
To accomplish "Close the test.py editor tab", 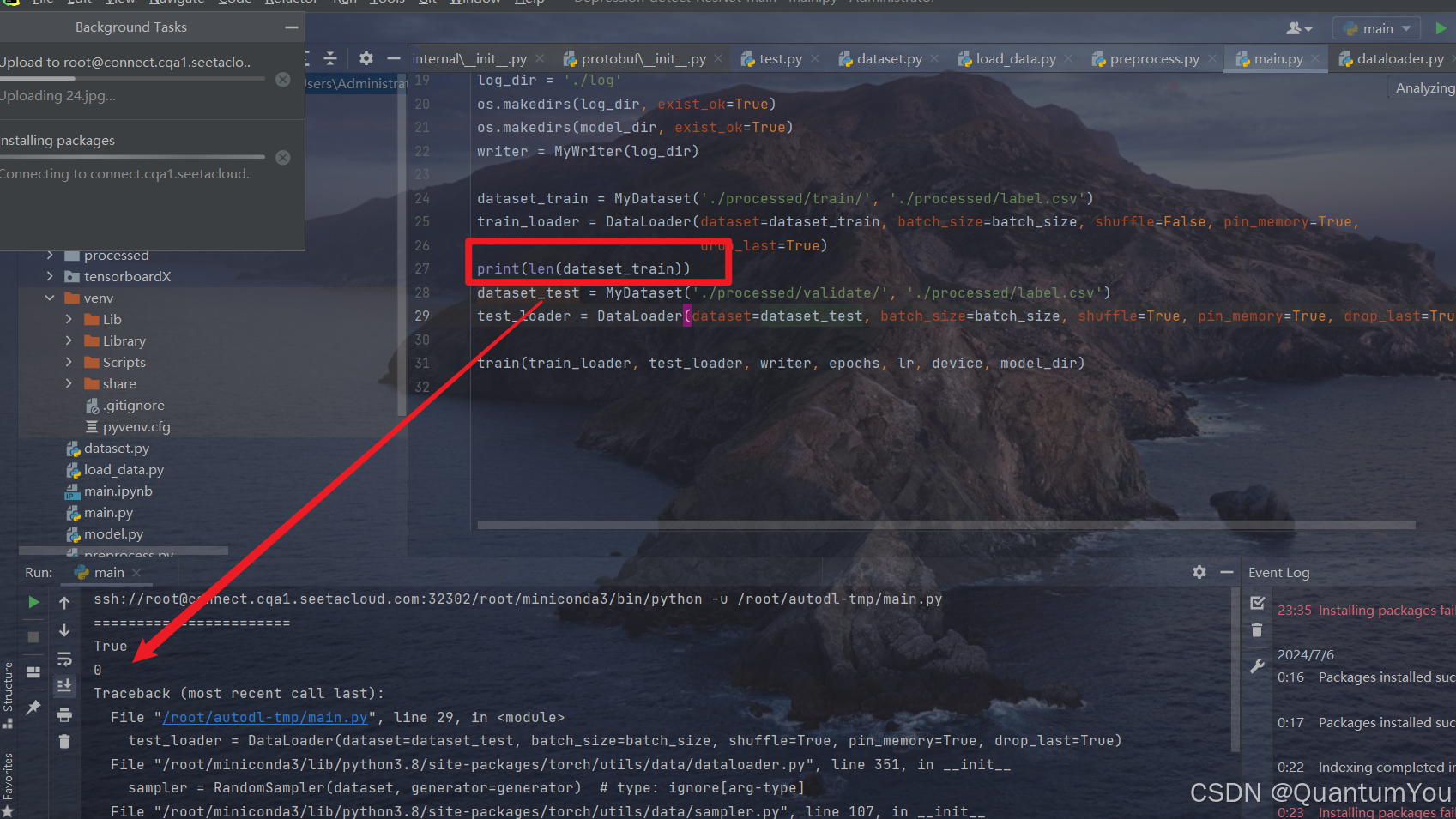I will point(815,58).
